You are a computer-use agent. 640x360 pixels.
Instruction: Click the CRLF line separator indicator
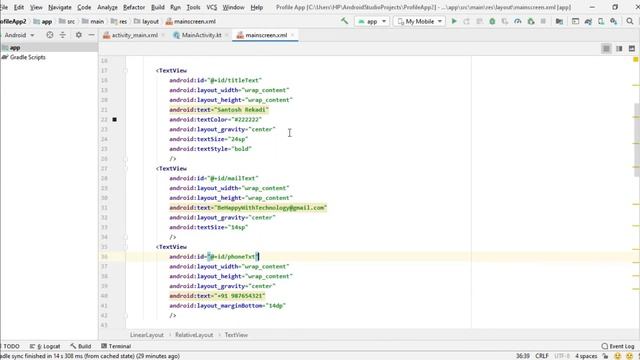(542, 356)
